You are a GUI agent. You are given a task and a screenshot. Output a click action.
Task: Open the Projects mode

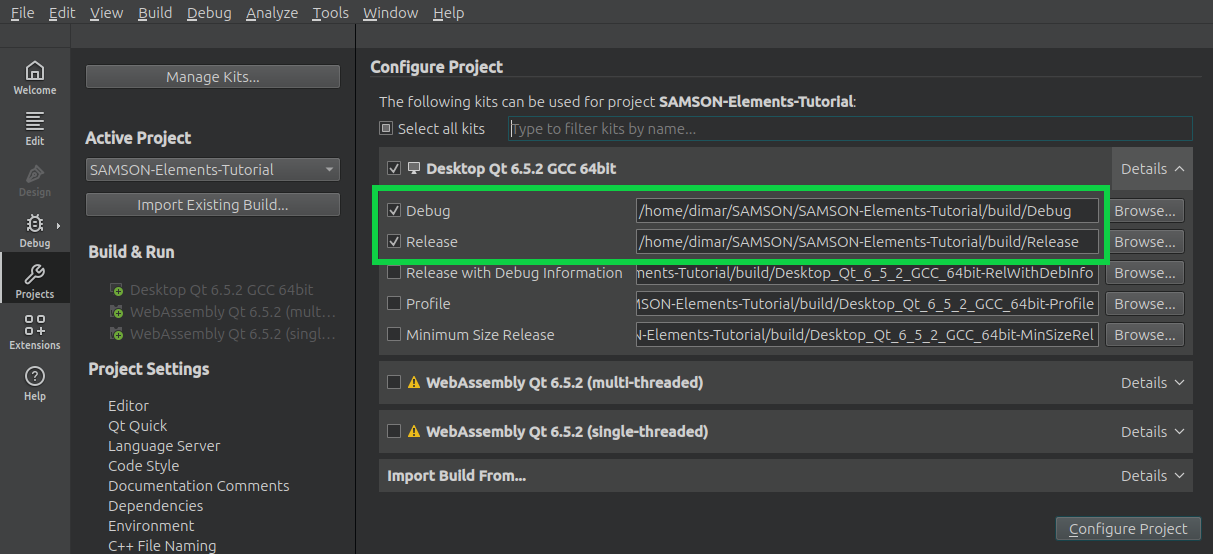pos(35,281)
